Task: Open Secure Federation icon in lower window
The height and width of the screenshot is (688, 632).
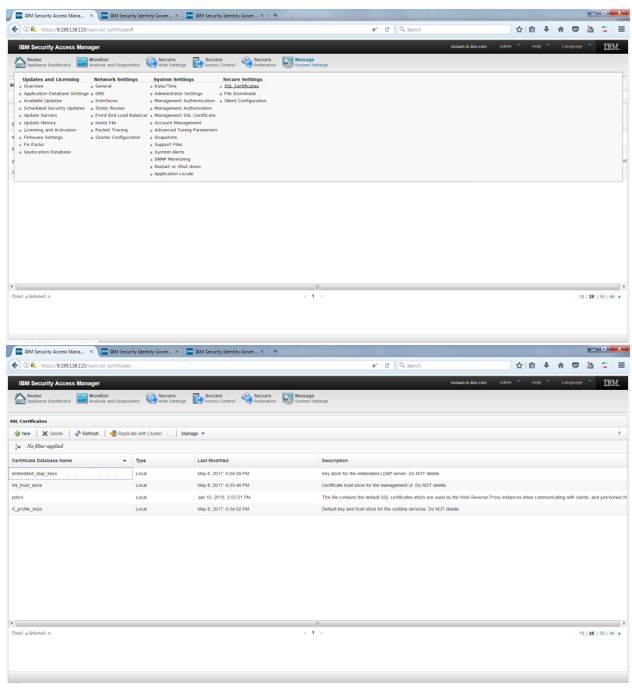Action: point(247,398)
